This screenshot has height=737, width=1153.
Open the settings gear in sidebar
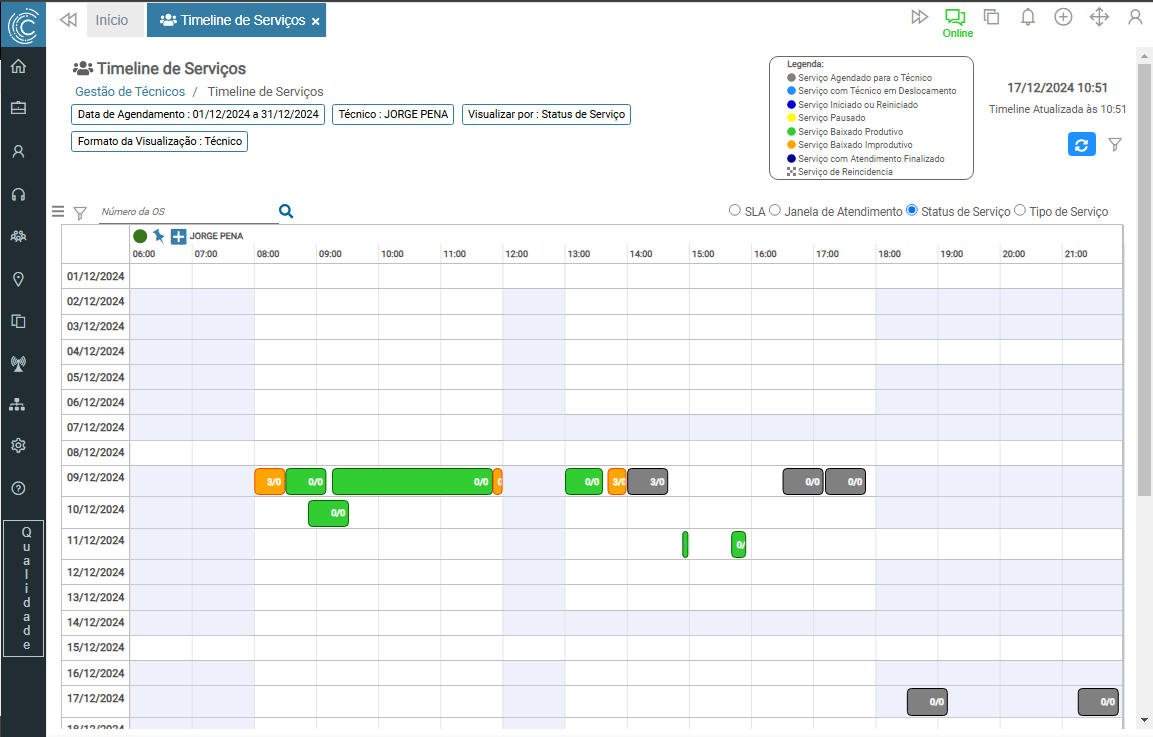click(x=18, y=445)
